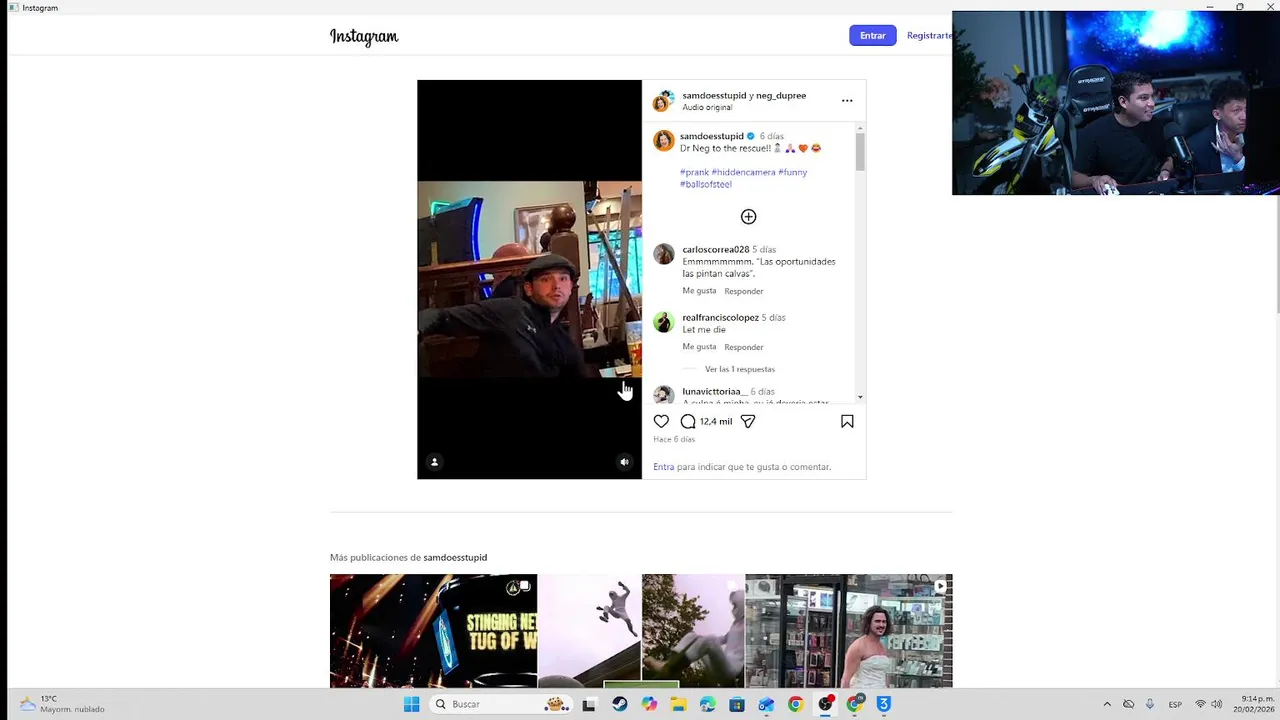Open Copilot from the taskbar
Viewport: 1280px width, 720px height.
coord(649,704)
